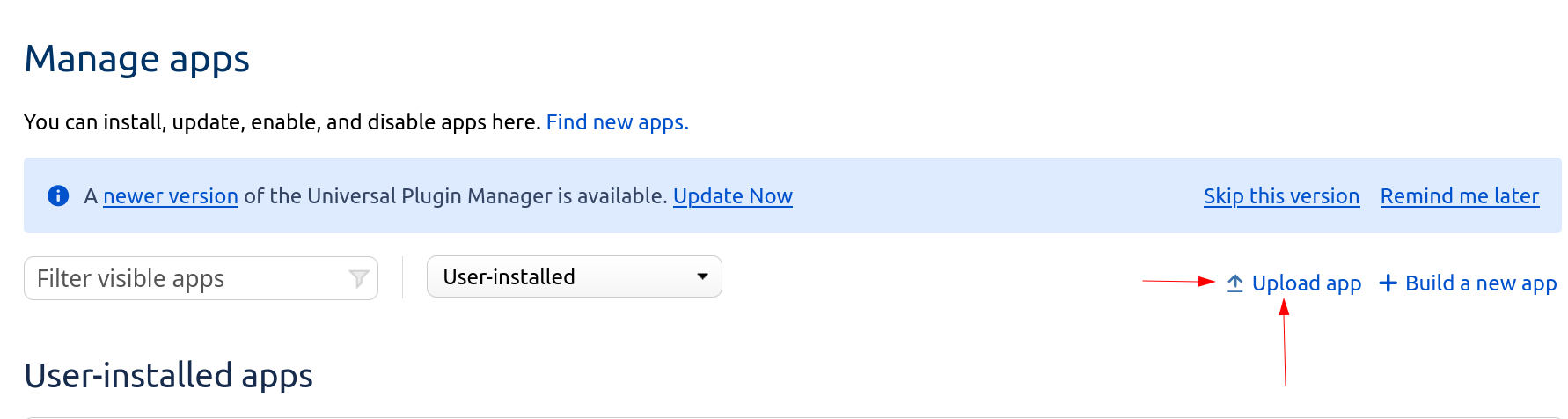Screen dimensions: 1568x419
Task: Click the User-installed apps section heading
Action: [169, 376]
